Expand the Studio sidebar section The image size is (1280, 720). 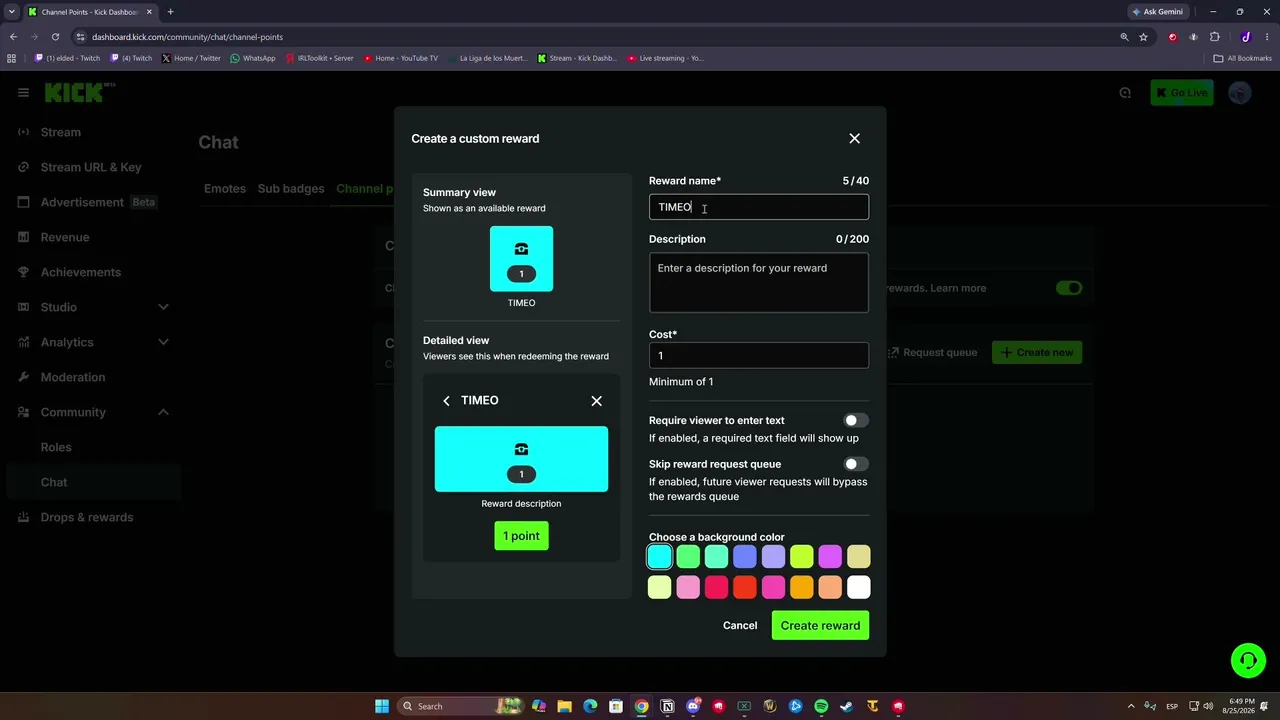(x=163, y=307)
